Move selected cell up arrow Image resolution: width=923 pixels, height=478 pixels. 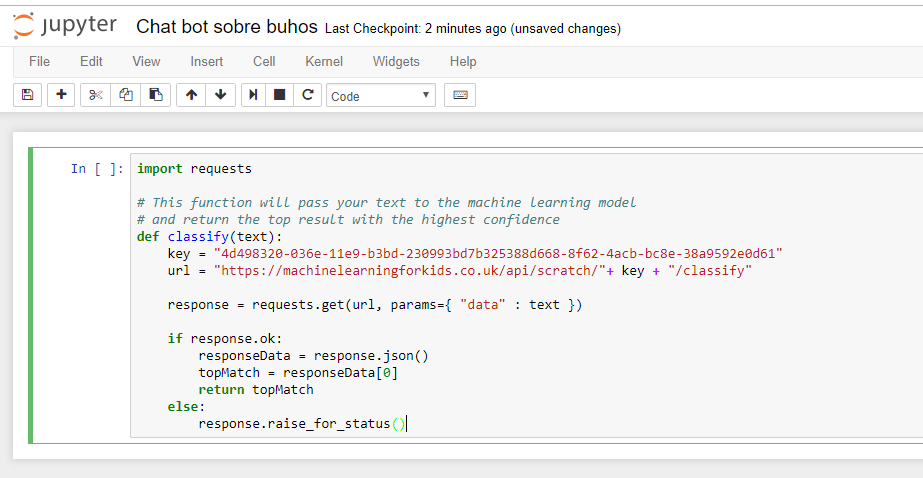(191, 95)
